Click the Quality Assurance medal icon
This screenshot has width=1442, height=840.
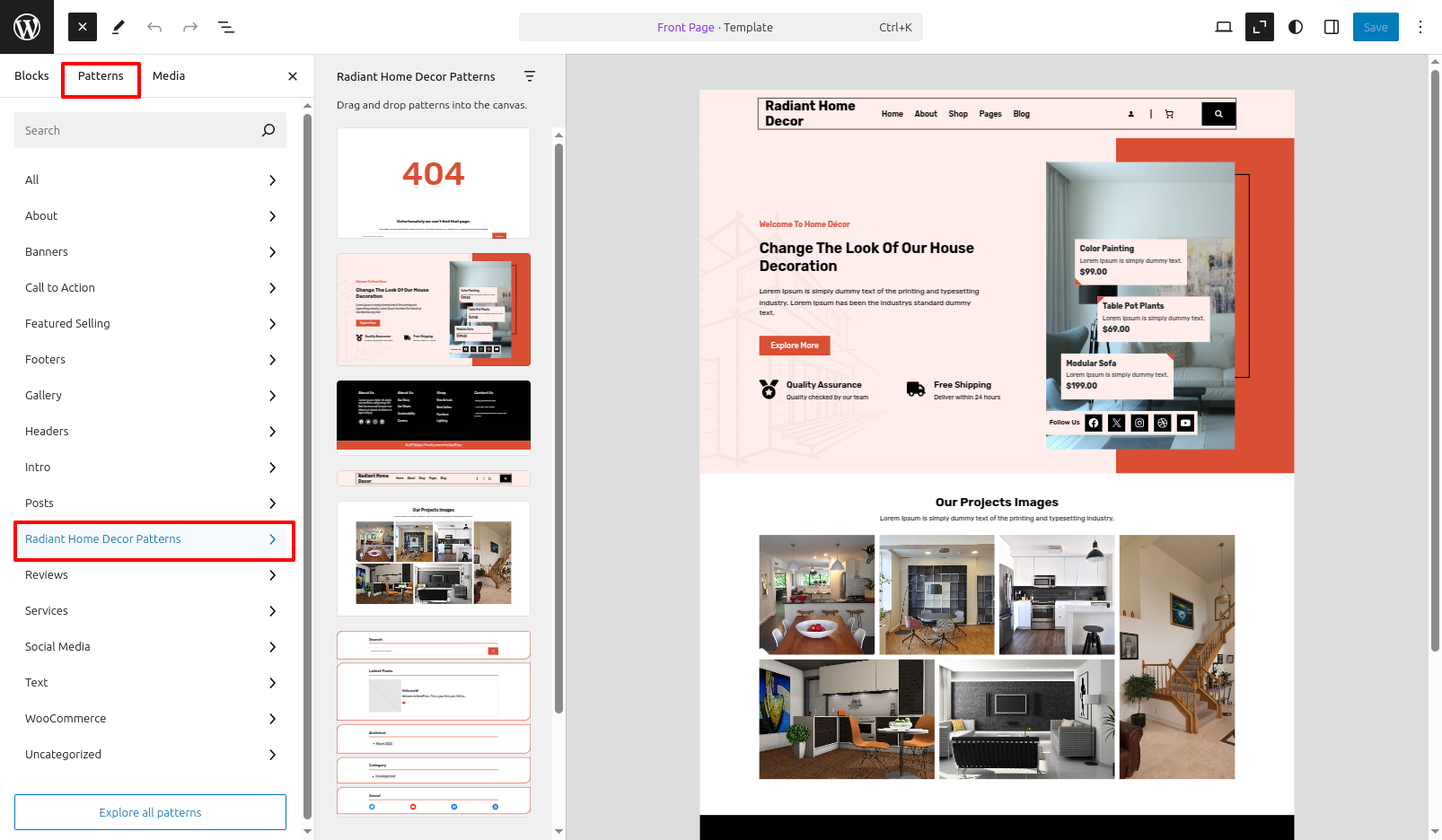coord(769,389)
